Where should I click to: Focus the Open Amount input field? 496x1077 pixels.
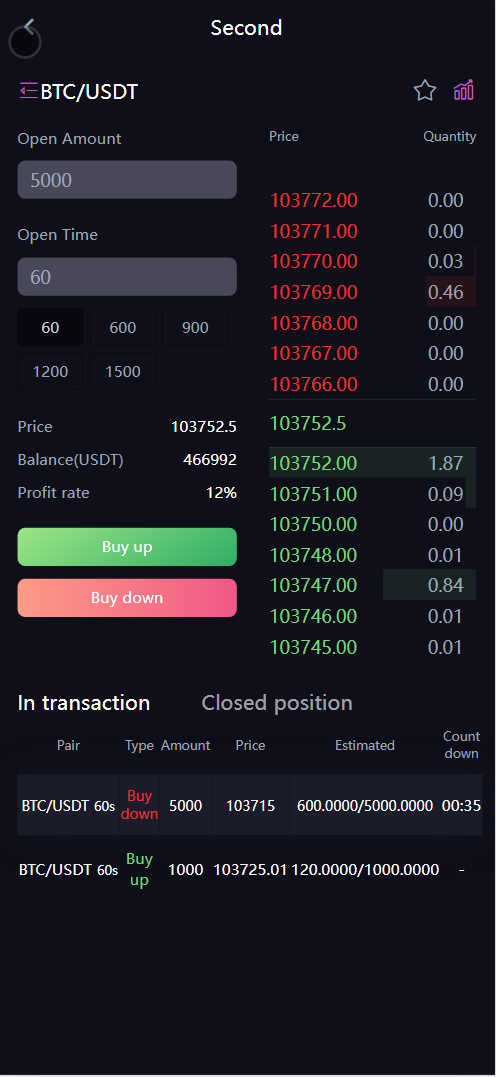127,180
